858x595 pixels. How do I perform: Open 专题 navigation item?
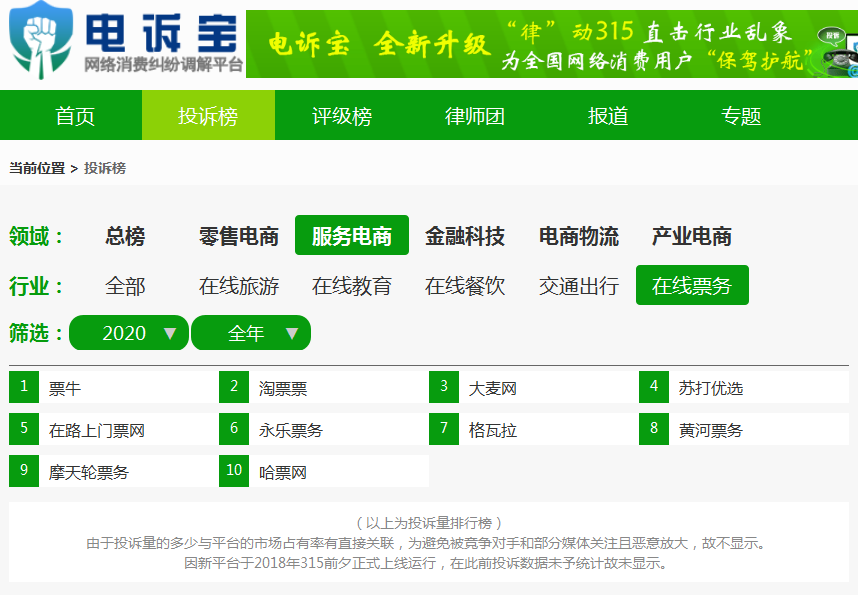pos(741,116)
